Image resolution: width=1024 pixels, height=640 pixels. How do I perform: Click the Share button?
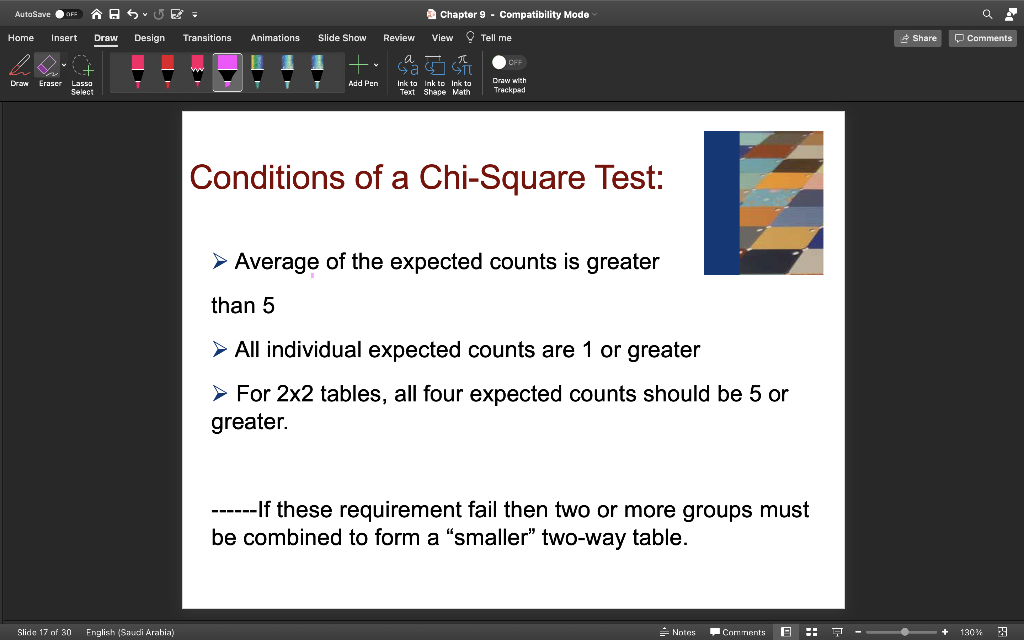918,38
